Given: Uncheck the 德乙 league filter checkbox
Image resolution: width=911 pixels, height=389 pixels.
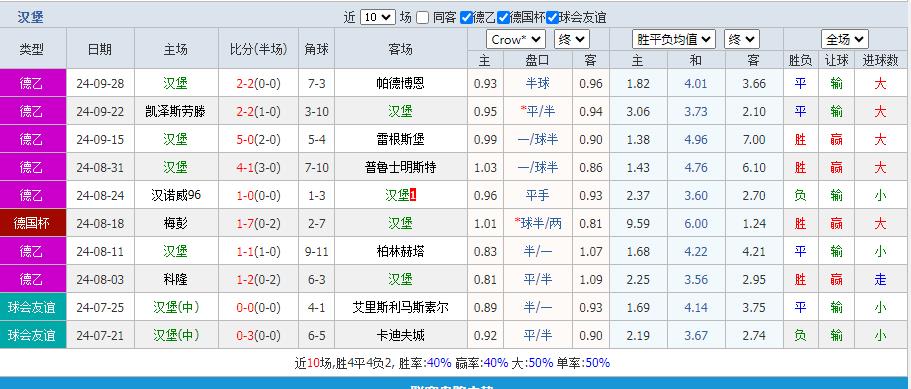Looking at the screenshot, I should click(466, 17).
